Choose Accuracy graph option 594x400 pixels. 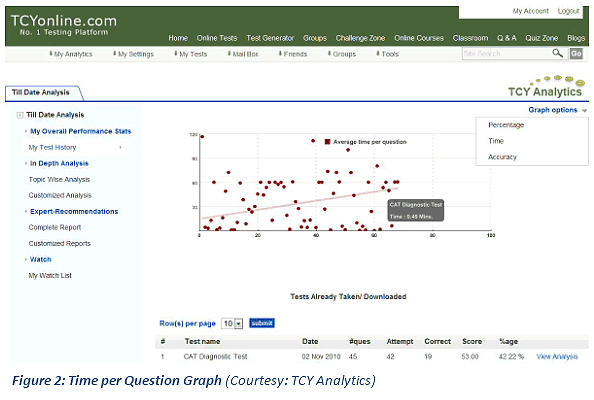(502, 157)
